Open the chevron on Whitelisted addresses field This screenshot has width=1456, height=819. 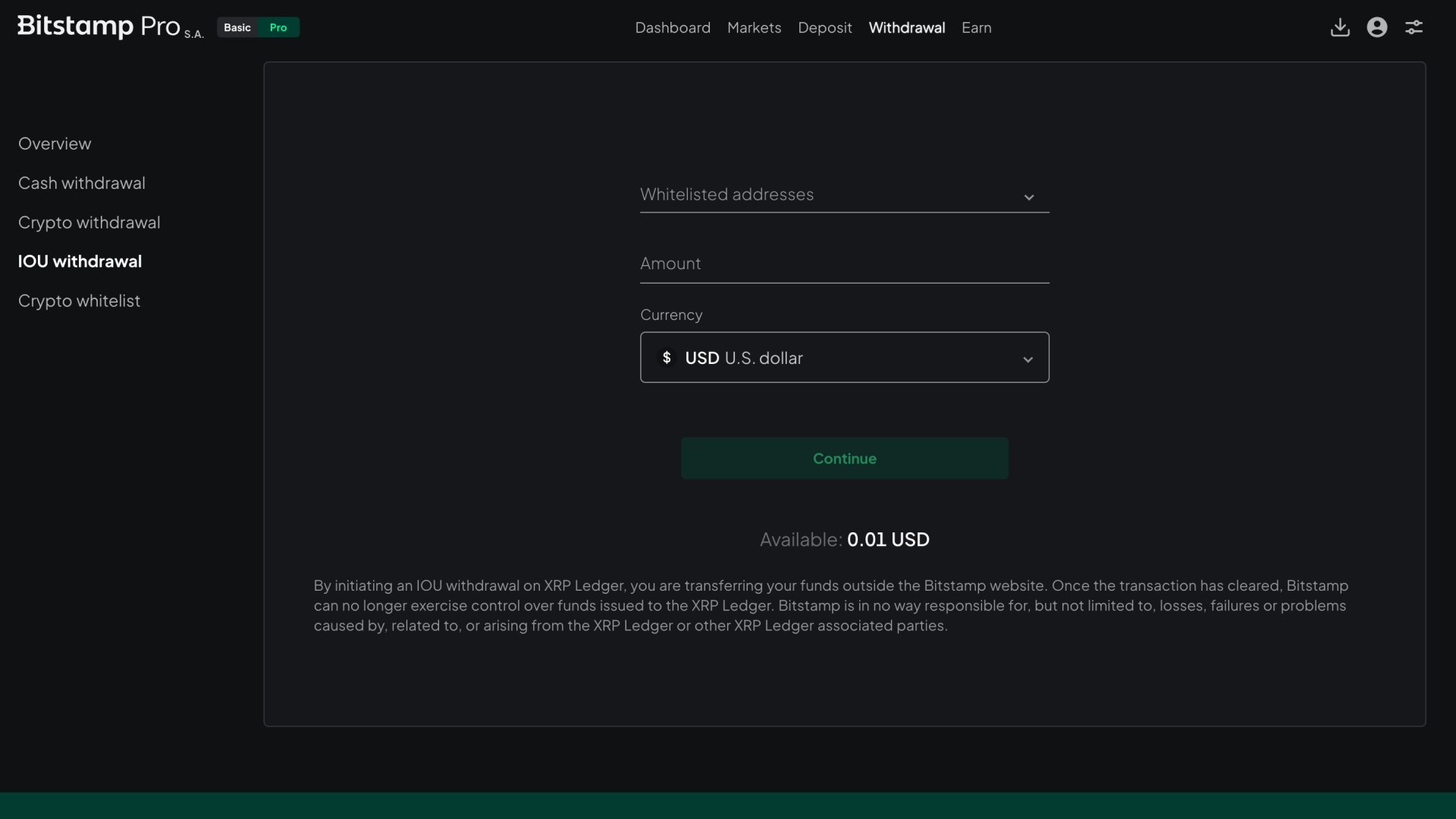1029,197
